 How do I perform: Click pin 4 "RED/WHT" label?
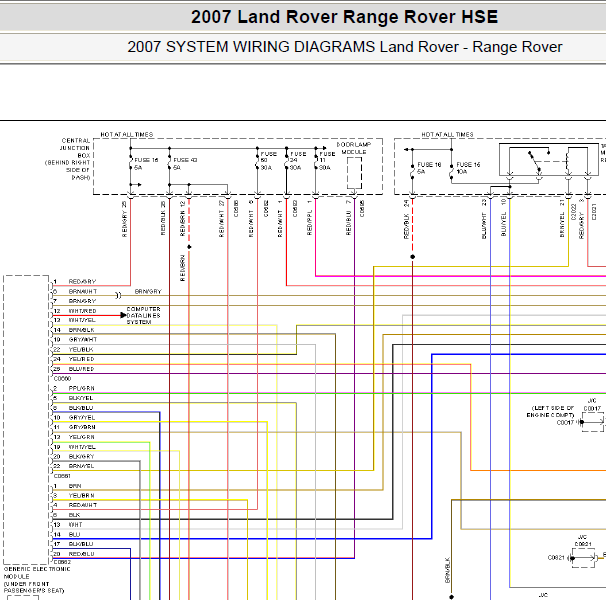tap(83, 505)
